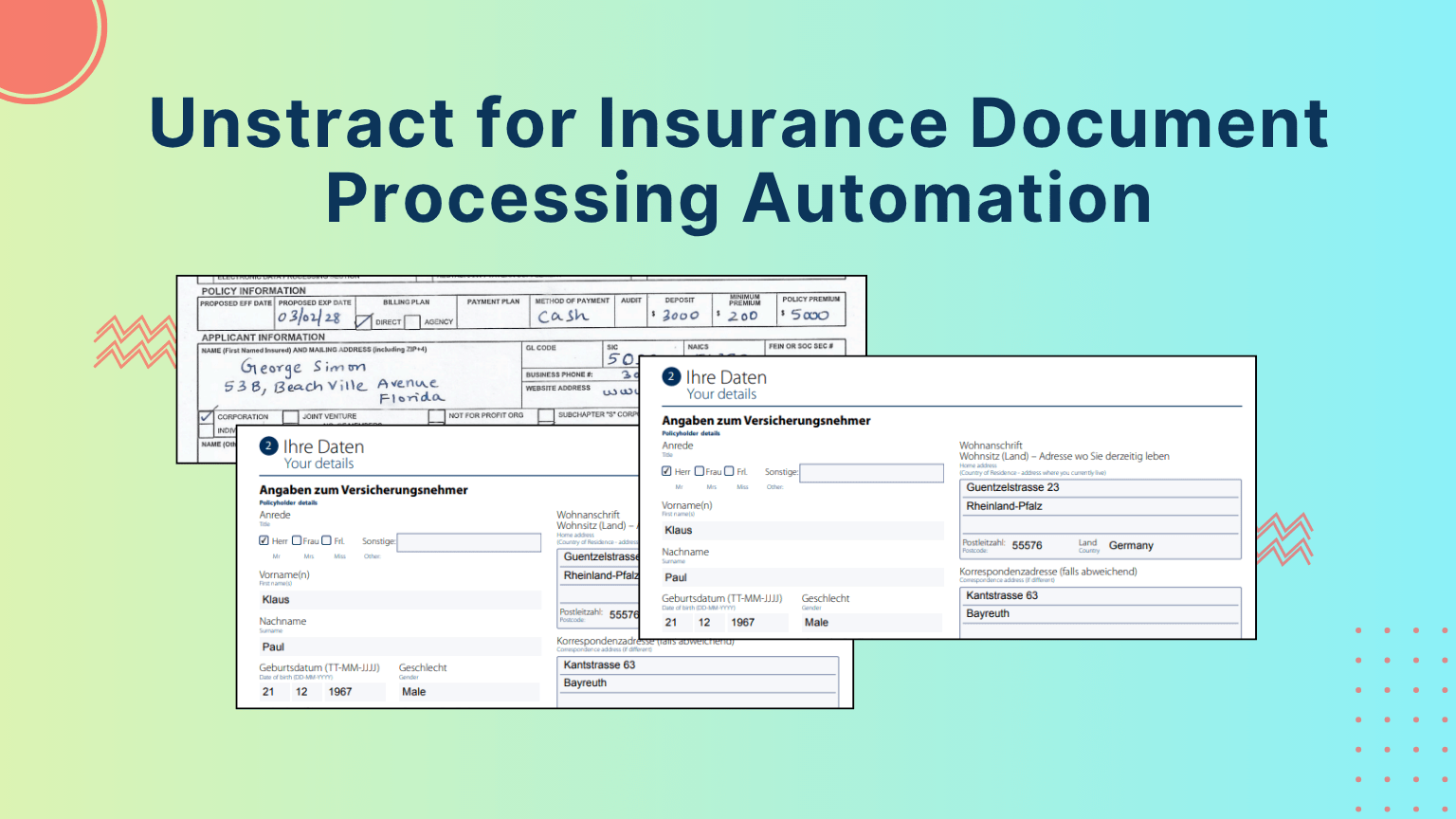Tick the DIRECT billing plan checkbox

coord(364,321)
